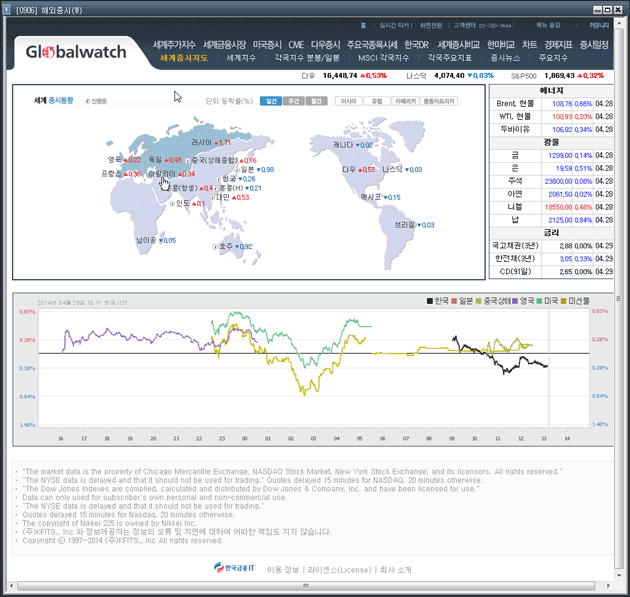Click the clock icon beside 한국 on map
This screenshot has width=630, height=597.
click(219, 179)
